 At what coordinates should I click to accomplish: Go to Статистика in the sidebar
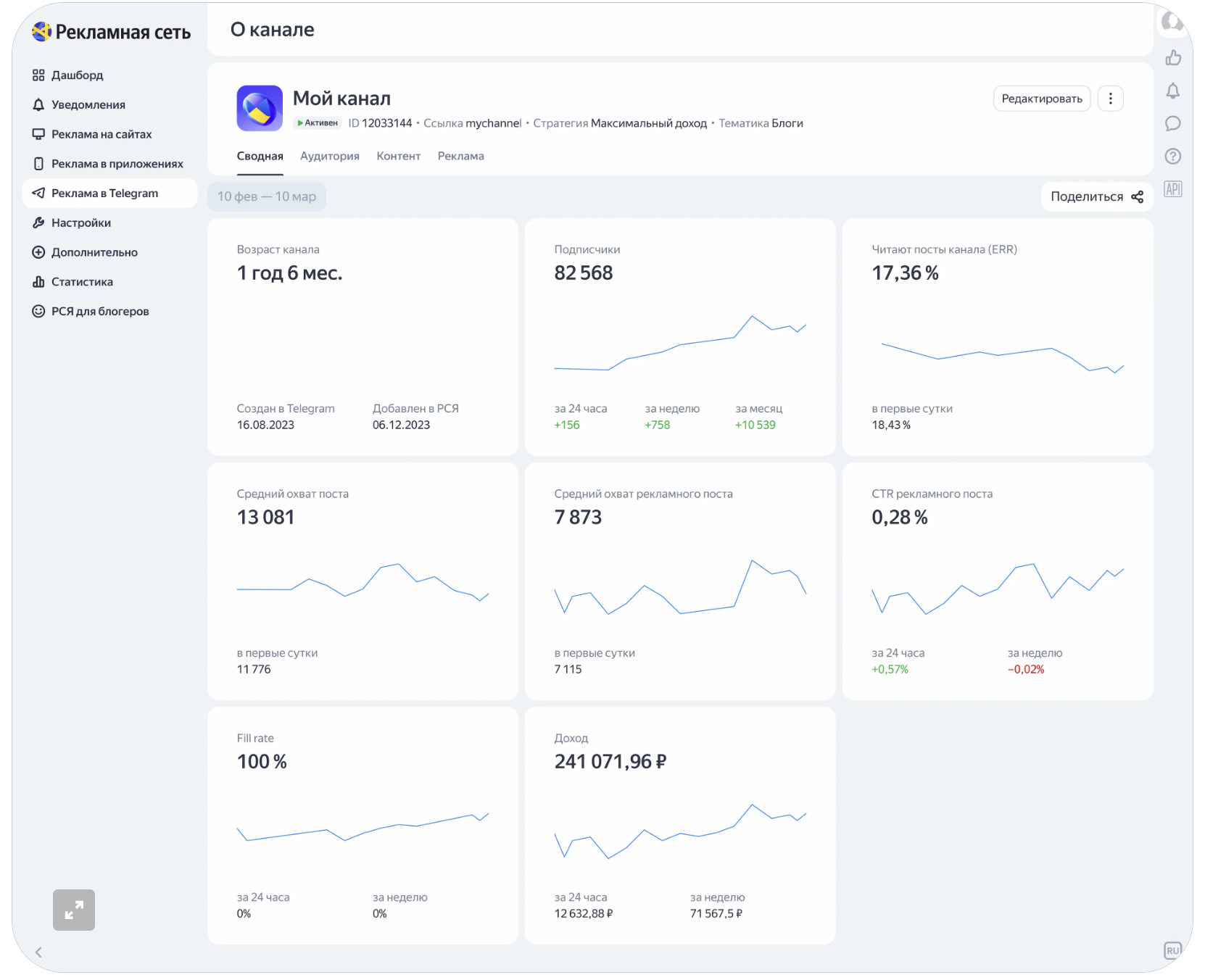point(82,282)
